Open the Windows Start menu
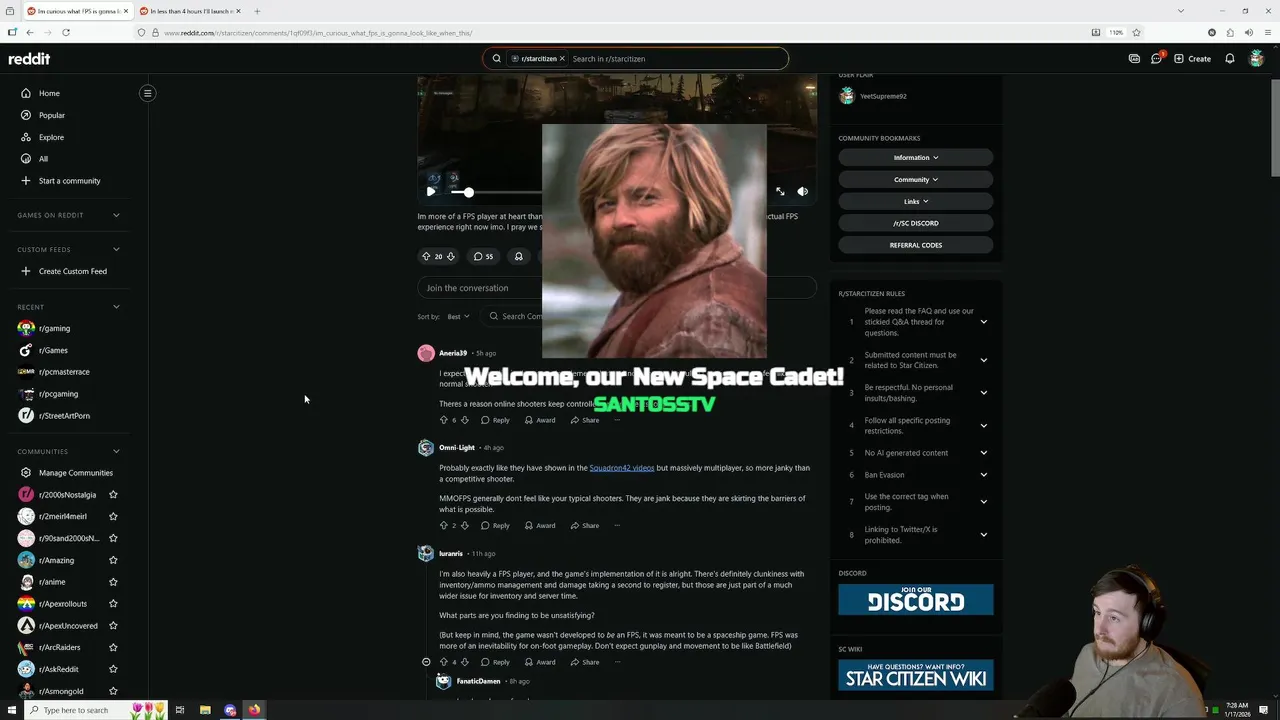1280x720 pixels. (x=11, y=710)
